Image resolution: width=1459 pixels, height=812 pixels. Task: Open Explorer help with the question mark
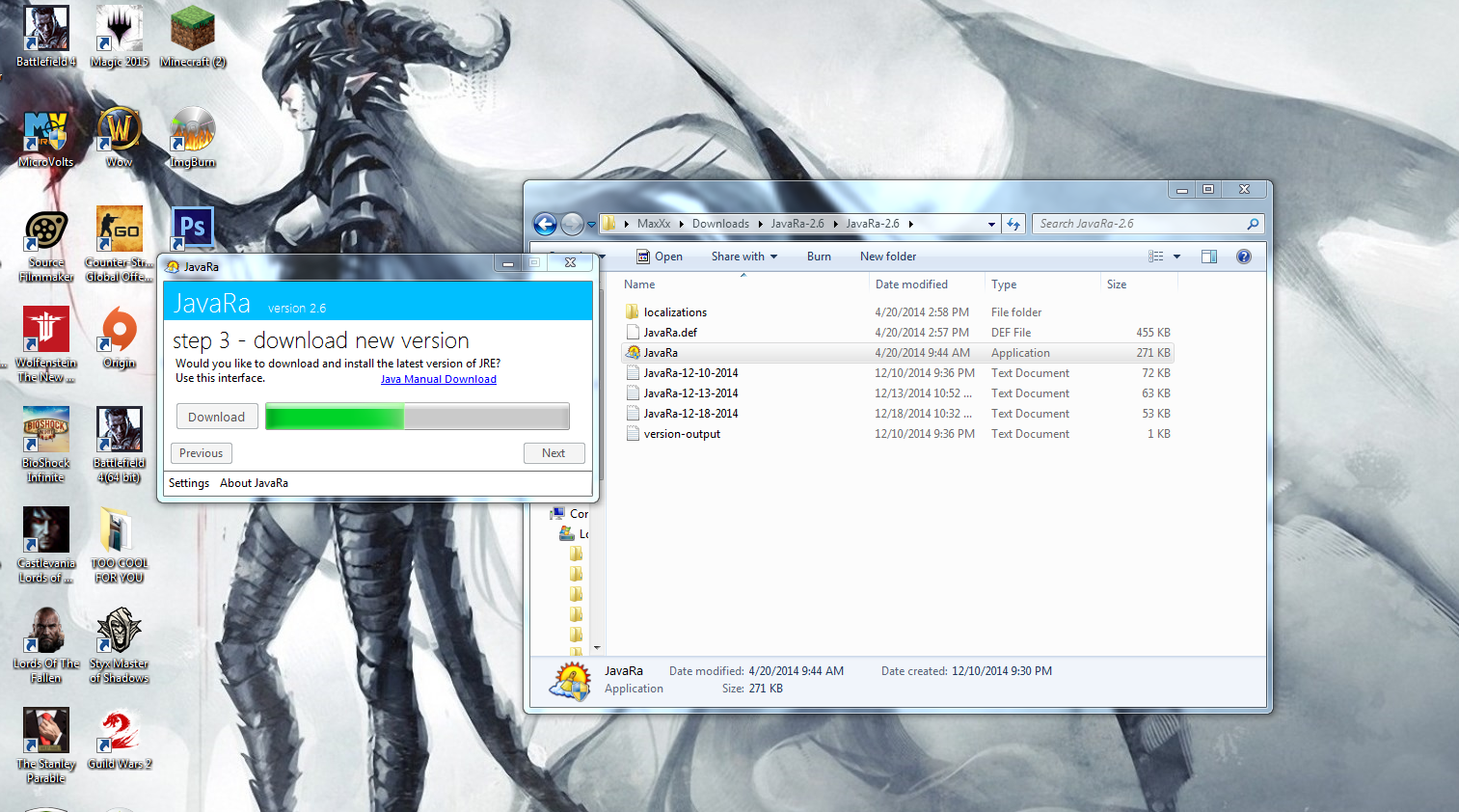[1244, 257]
